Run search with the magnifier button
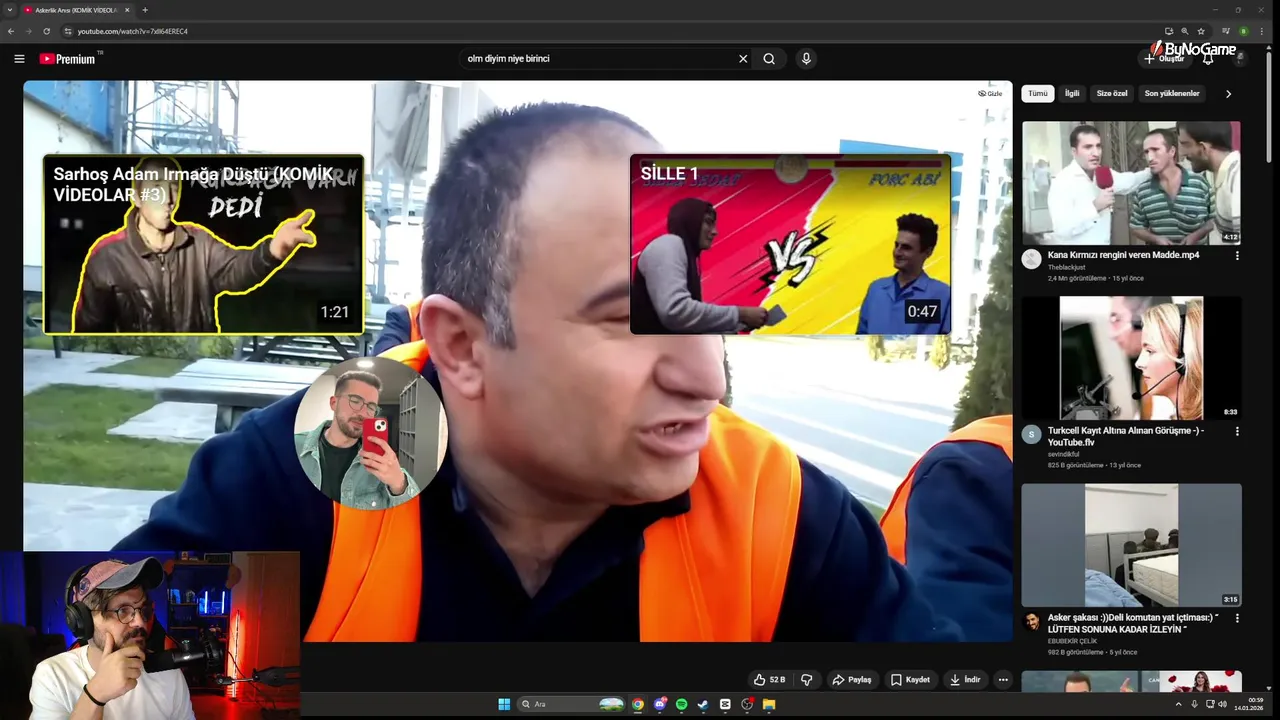Viewport: 1280px width, 720px height. [769, 59]
